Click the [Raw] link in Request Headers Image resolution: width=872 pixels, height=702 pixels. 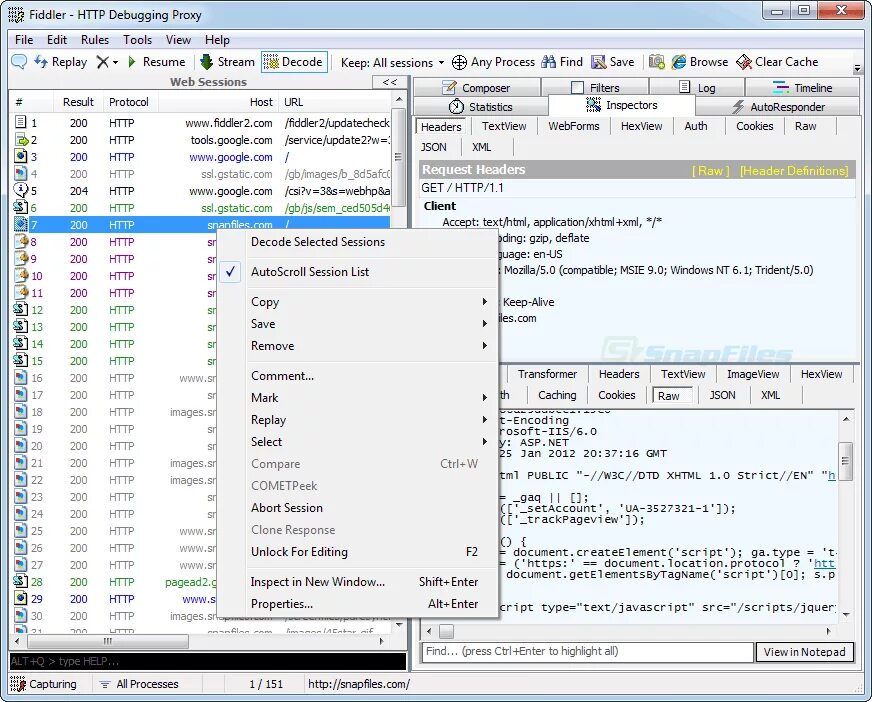[710, 171]
